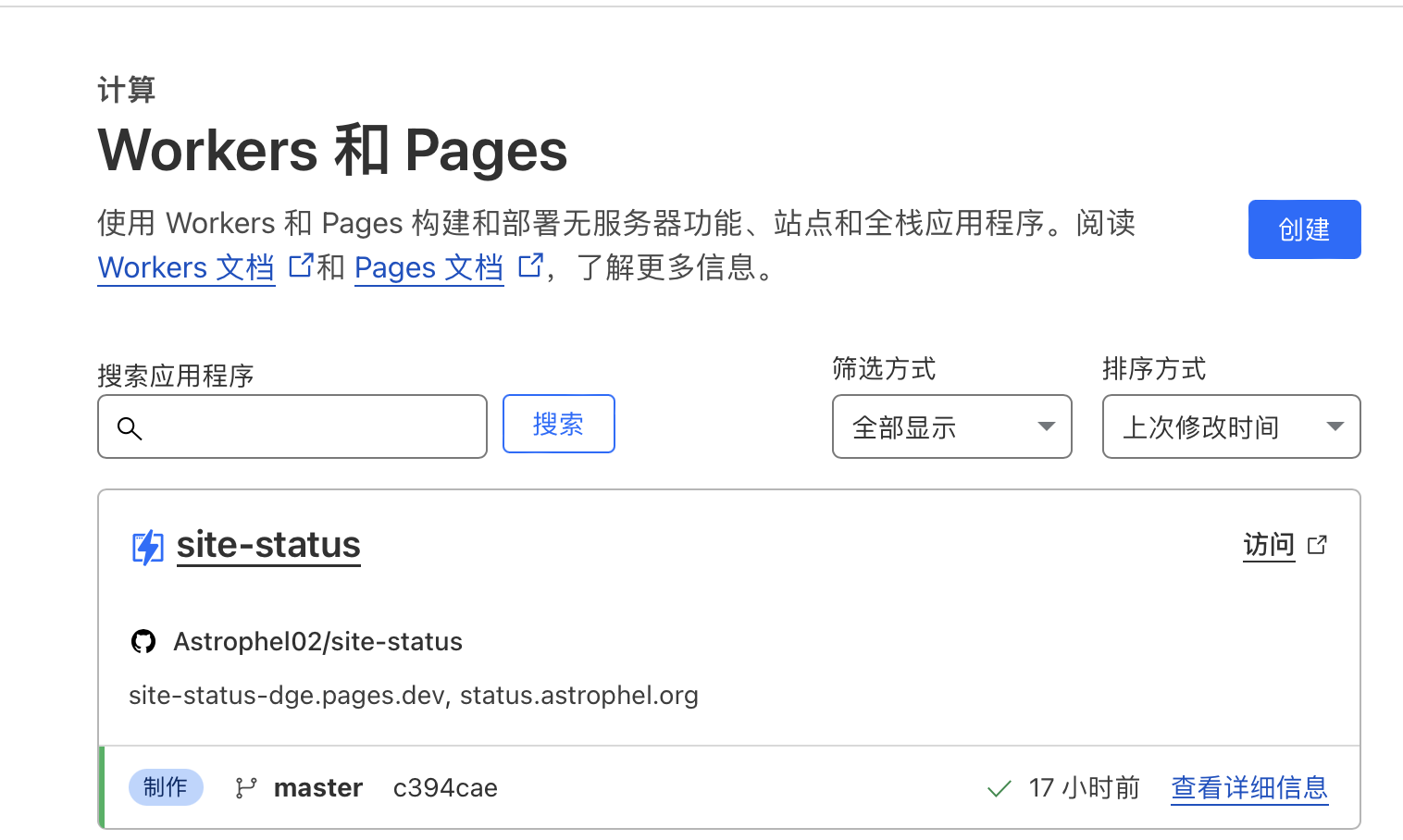Click the c394cae commit hash

tap(445, 787)
